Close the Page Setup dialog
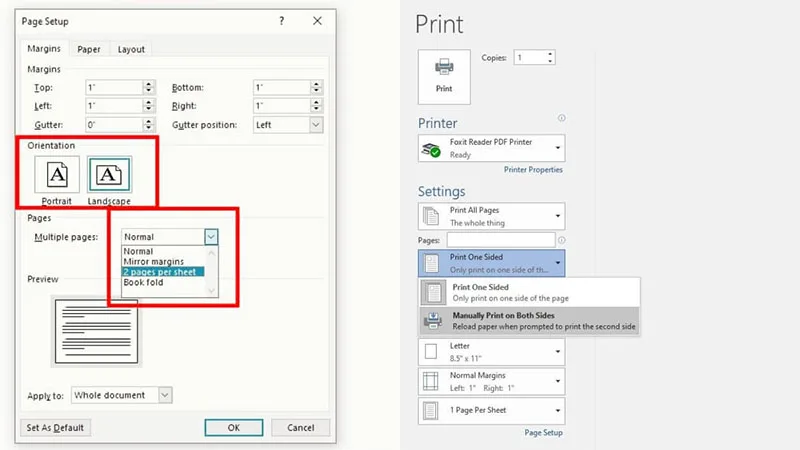The height and width of the screenshot is (450, 800). coord(317,21)
